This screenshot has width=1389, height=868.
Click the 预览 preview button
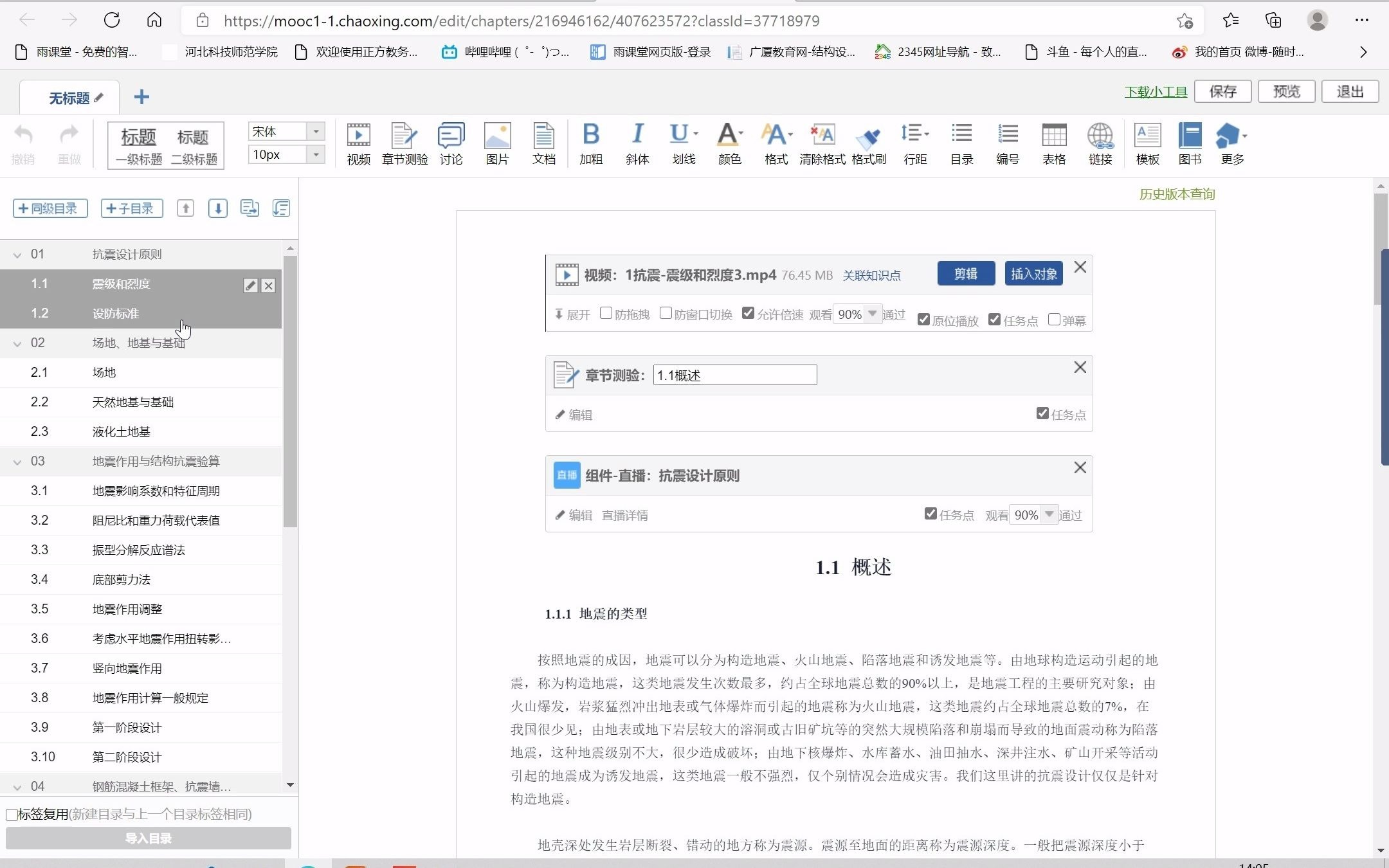pyautogui.click(x=1286, y=91)
